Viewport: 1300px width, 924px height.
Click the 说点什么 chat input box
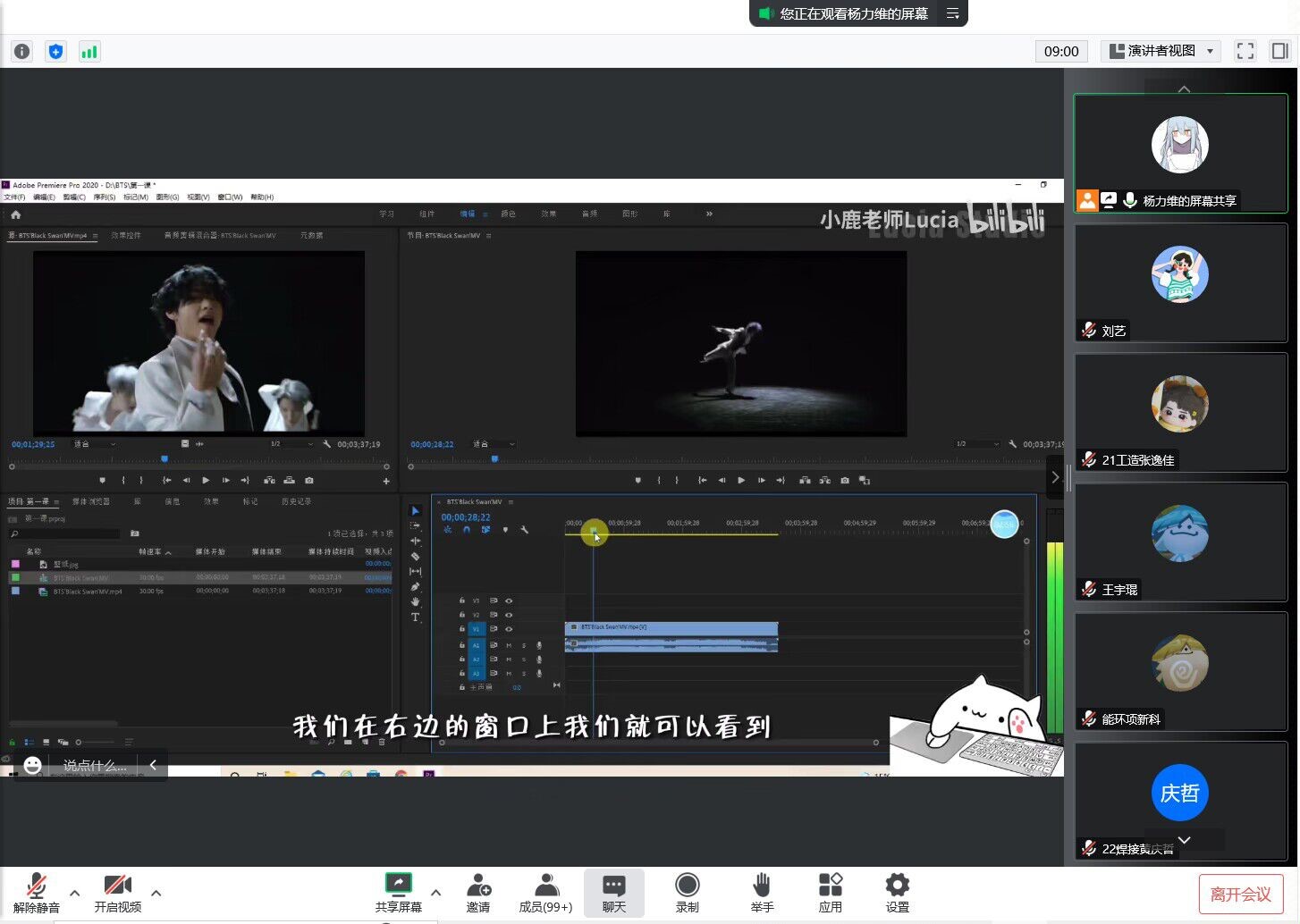(x=95, y=766)
